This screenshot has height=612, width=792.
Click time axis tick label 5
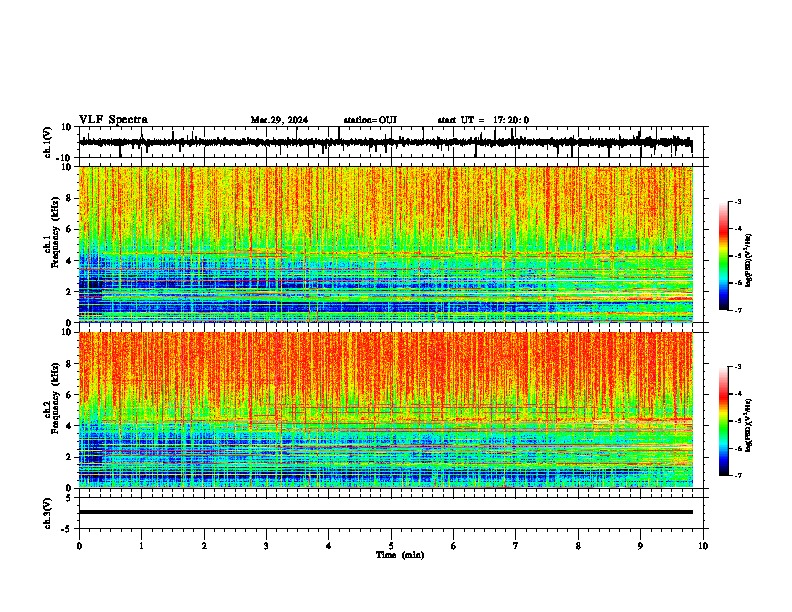391,546
